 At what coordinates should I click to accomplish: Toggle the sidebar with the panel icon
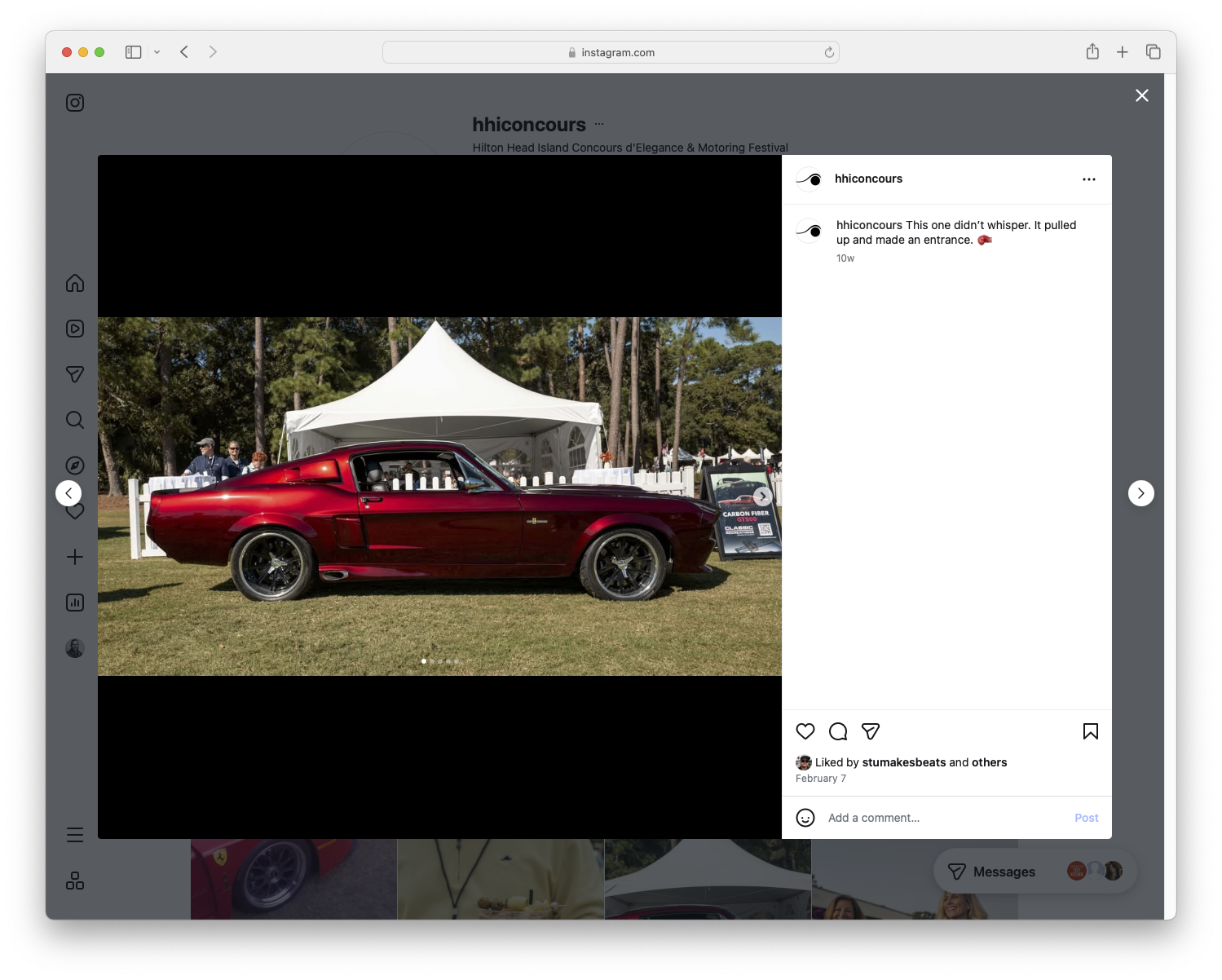click(x=133, y=51)
